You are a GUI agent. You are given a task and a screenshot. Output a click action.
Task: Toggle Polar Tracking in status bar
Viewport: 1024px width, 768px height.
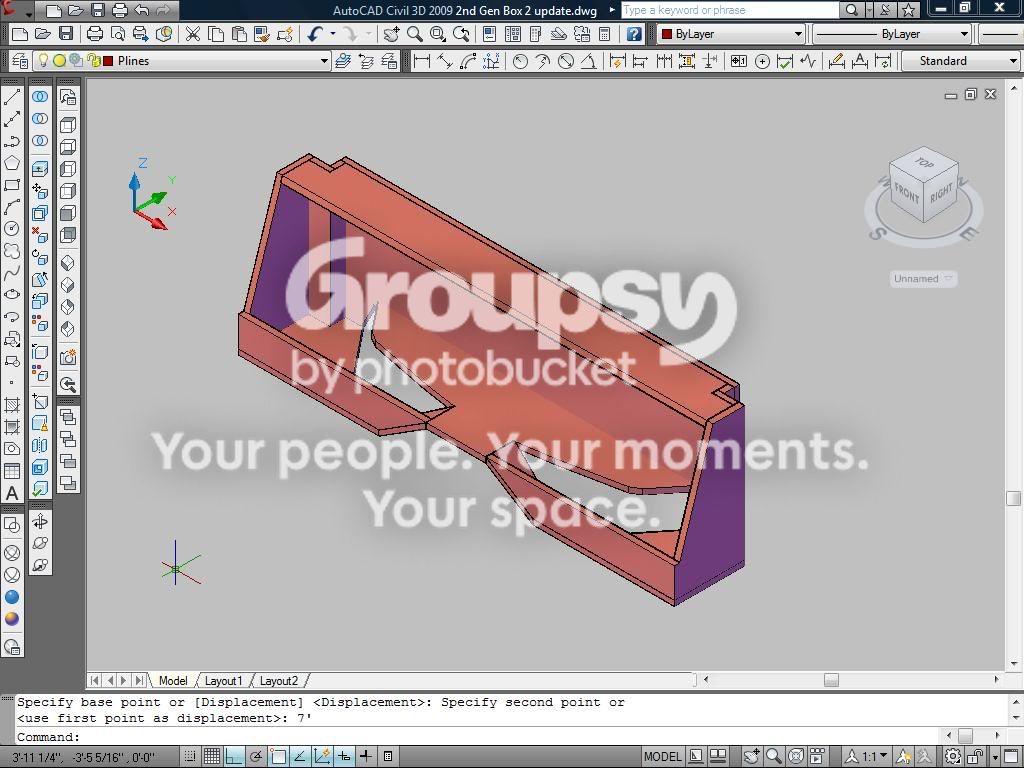point(256,757)
